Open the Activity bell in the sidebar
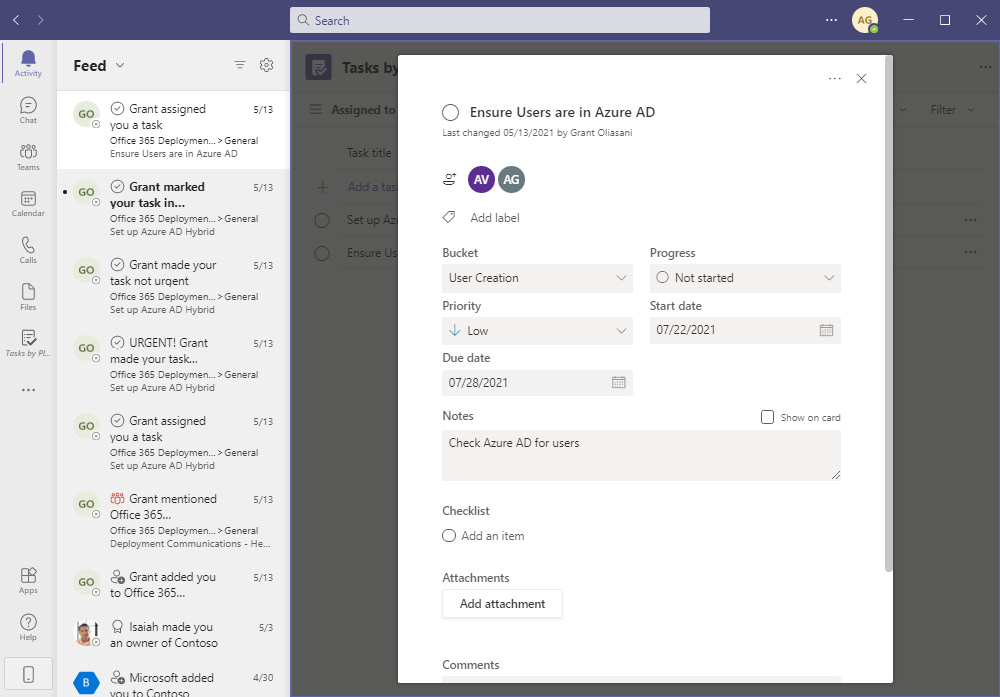 (x=28, y=64)
